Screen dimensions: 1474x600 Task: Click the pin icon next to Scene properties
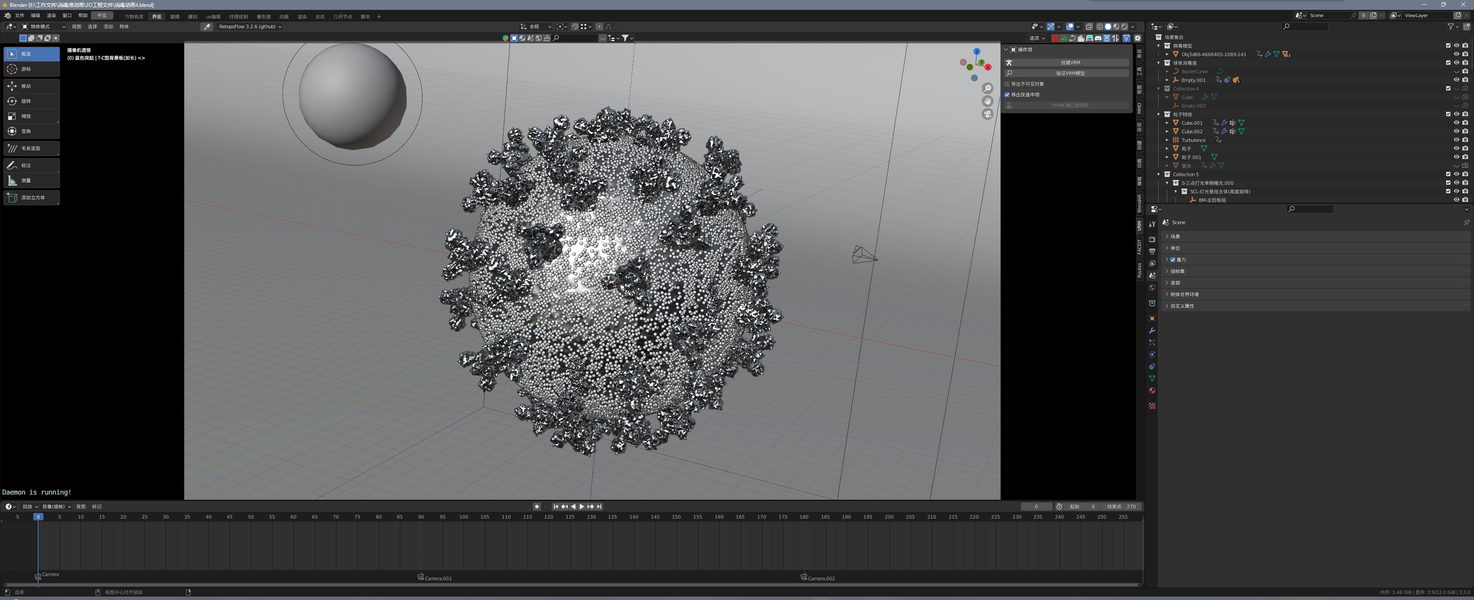coord(1466,222)
